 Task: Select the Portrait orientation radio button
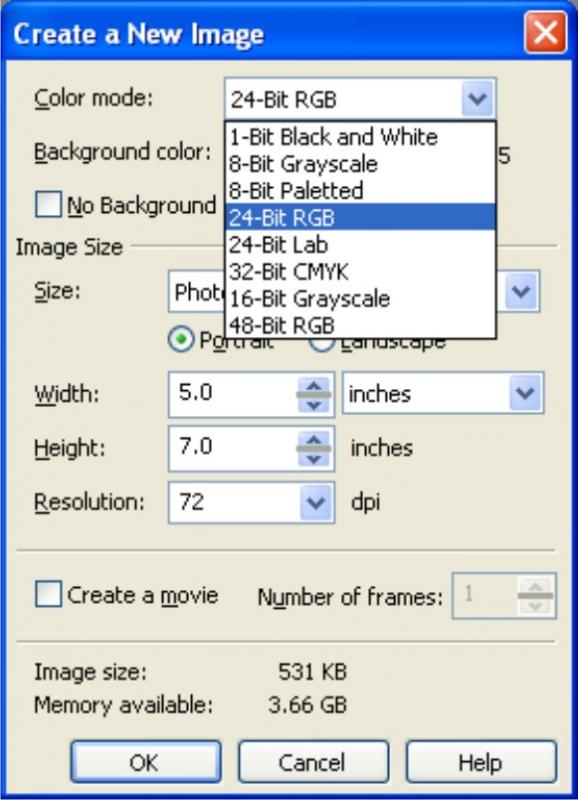[181, 339]
